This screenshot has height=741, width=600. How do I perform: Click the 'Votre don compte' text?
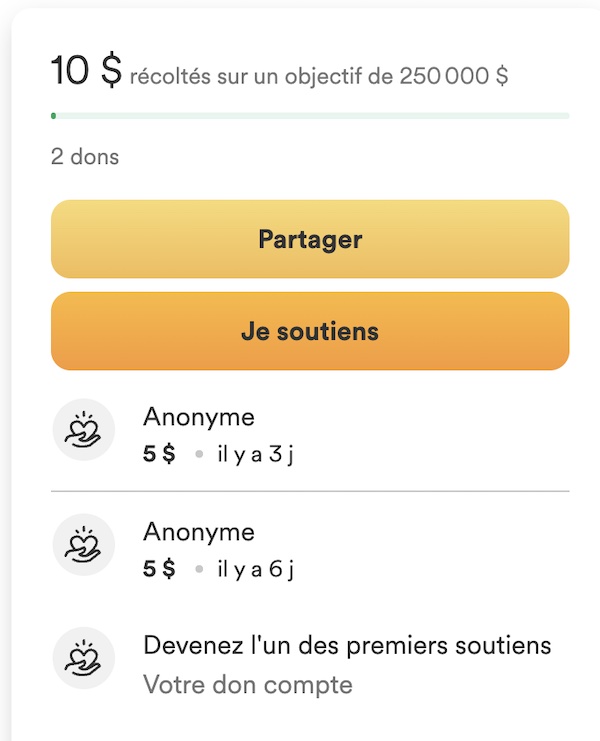tap(248, 685)
